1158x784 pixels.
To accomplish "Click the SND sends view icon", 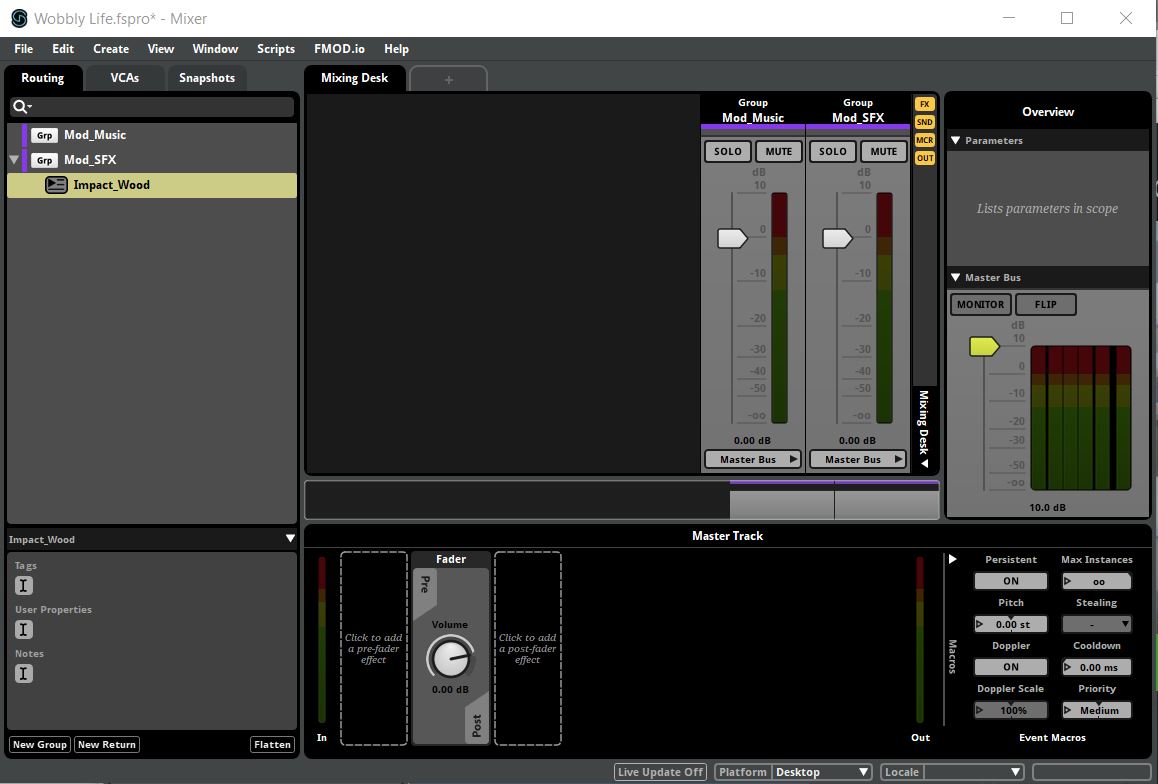I will [x=924, y=122].
